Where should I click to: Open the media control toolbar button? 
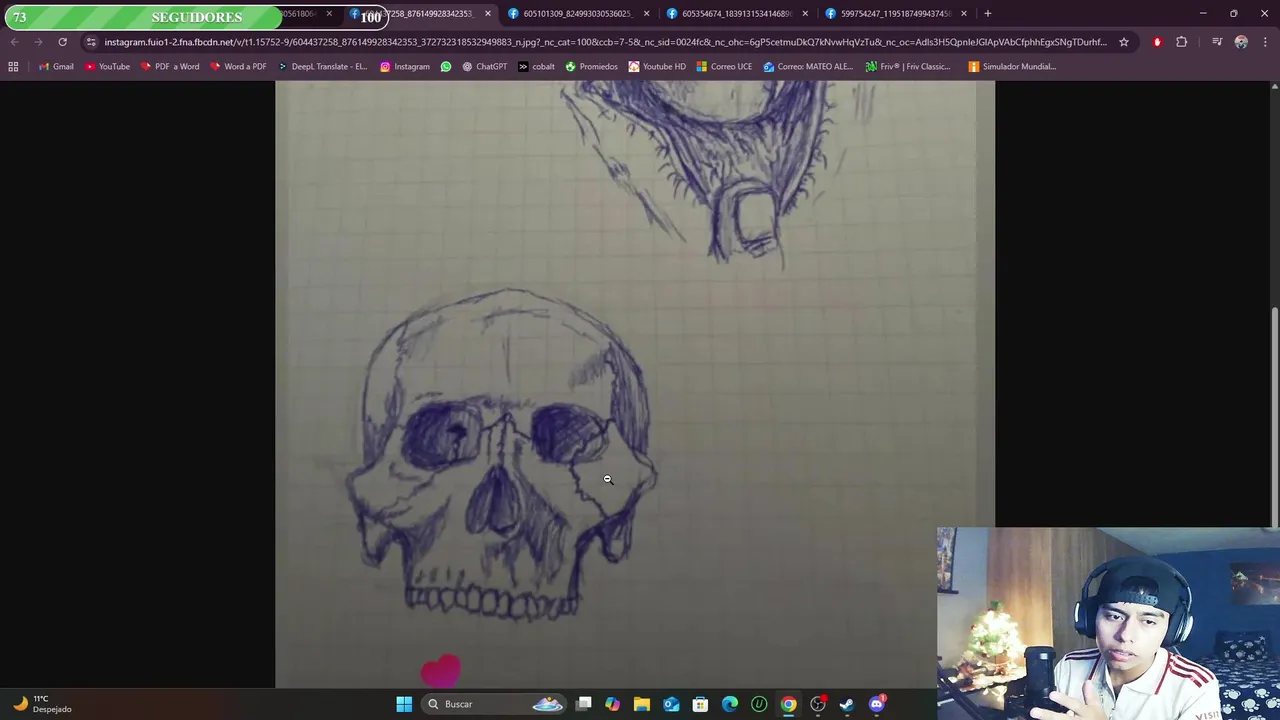click(1217, 42)
